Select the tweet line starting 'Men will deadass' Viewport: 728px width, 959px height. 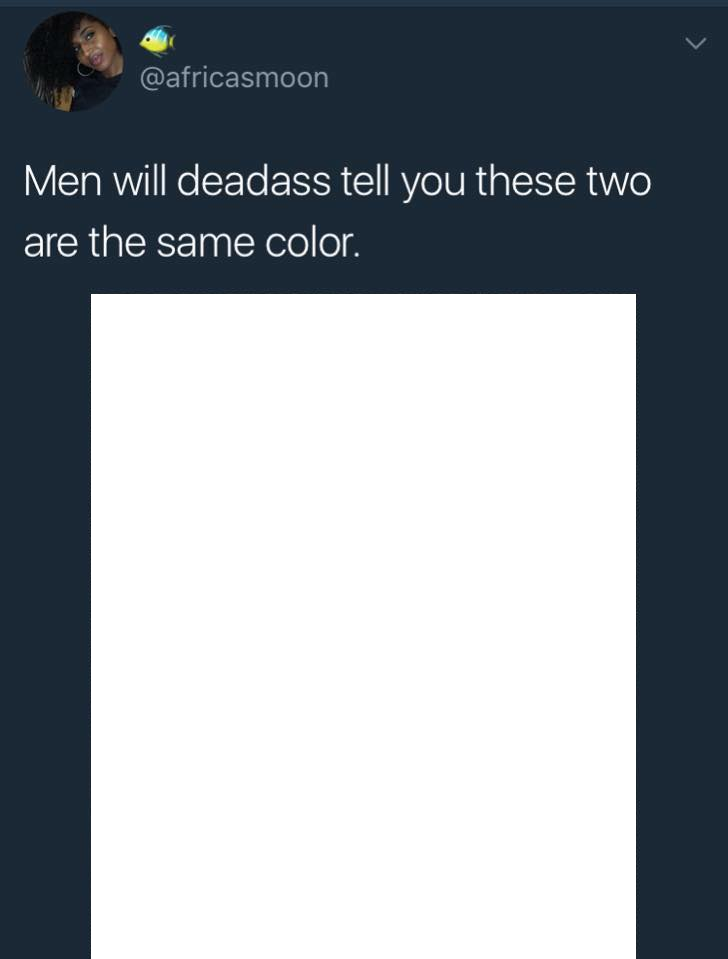pyautogui.click(x=338, y=182)
